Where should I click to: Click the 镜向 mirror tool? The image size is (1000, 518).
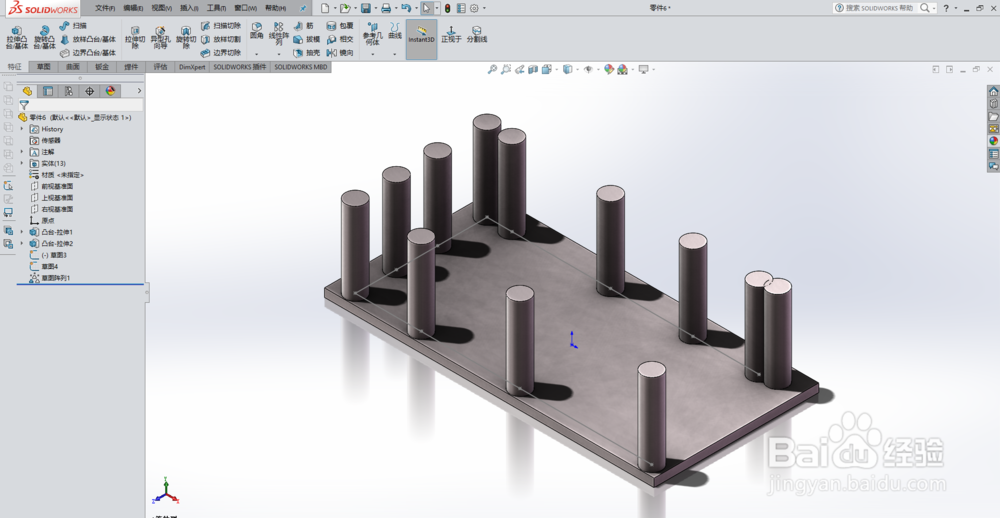pos(340,52)
